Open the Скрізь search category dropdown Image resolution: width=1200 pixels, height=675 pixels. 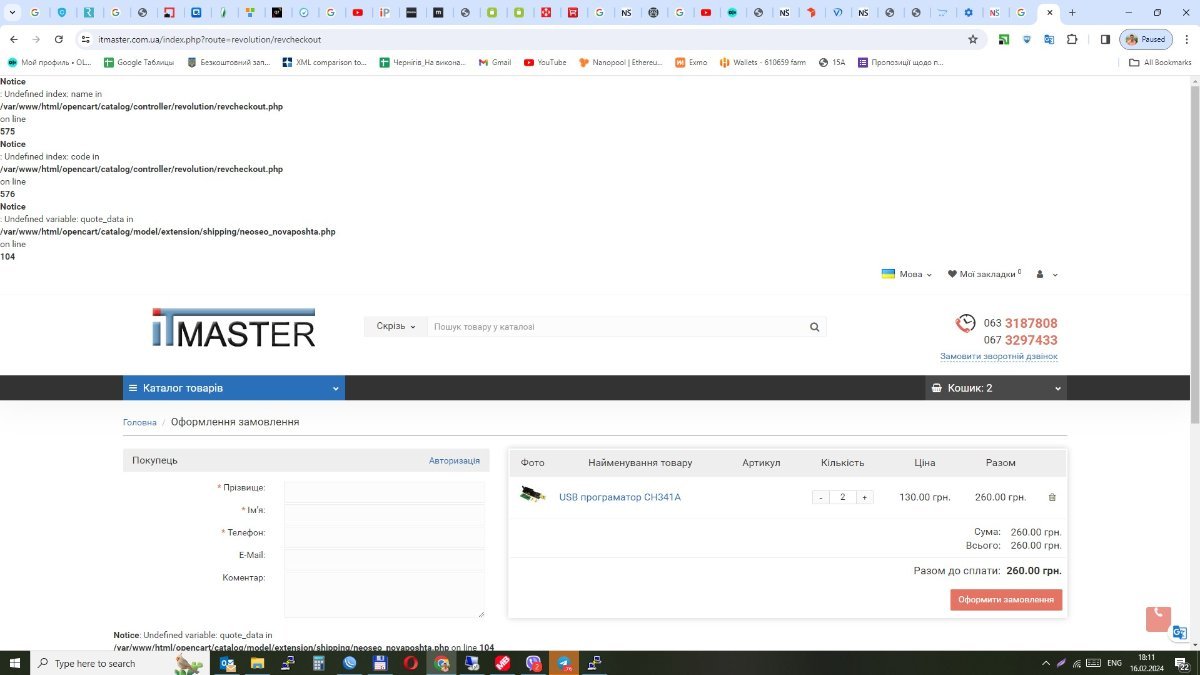396,327
